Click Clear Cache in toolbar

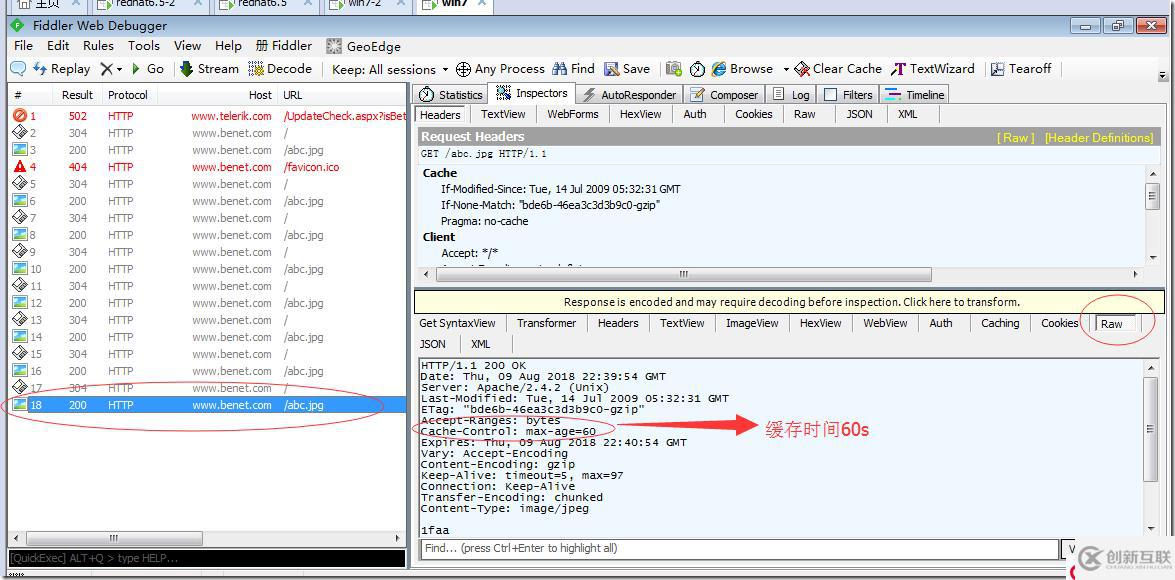[x=837, y=69]
